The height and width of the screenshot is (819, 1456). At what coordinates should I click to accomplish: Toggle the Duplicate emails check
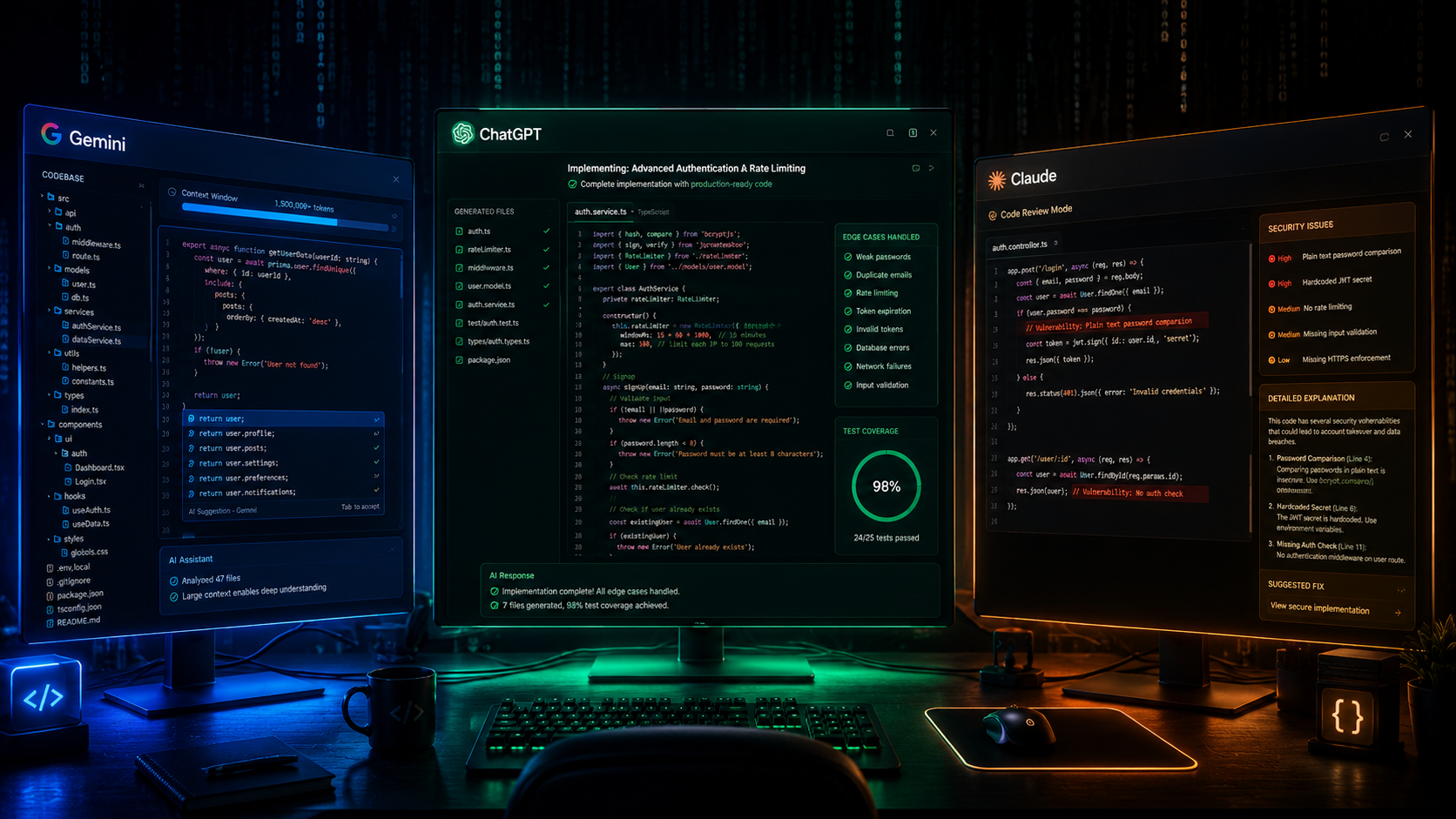coord(848,275)
